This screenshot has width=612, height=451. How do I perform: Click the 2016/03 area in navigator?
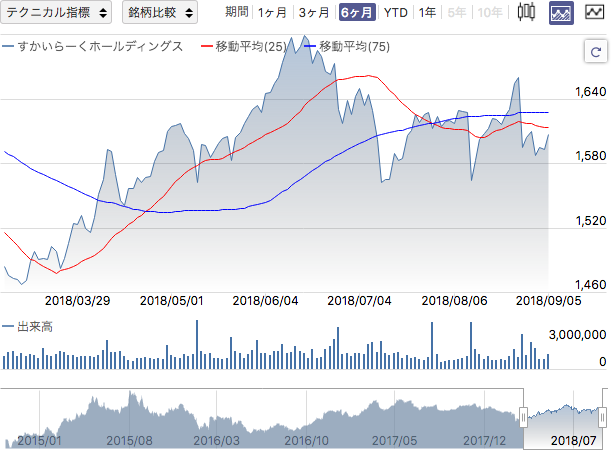tap(217, 440)
